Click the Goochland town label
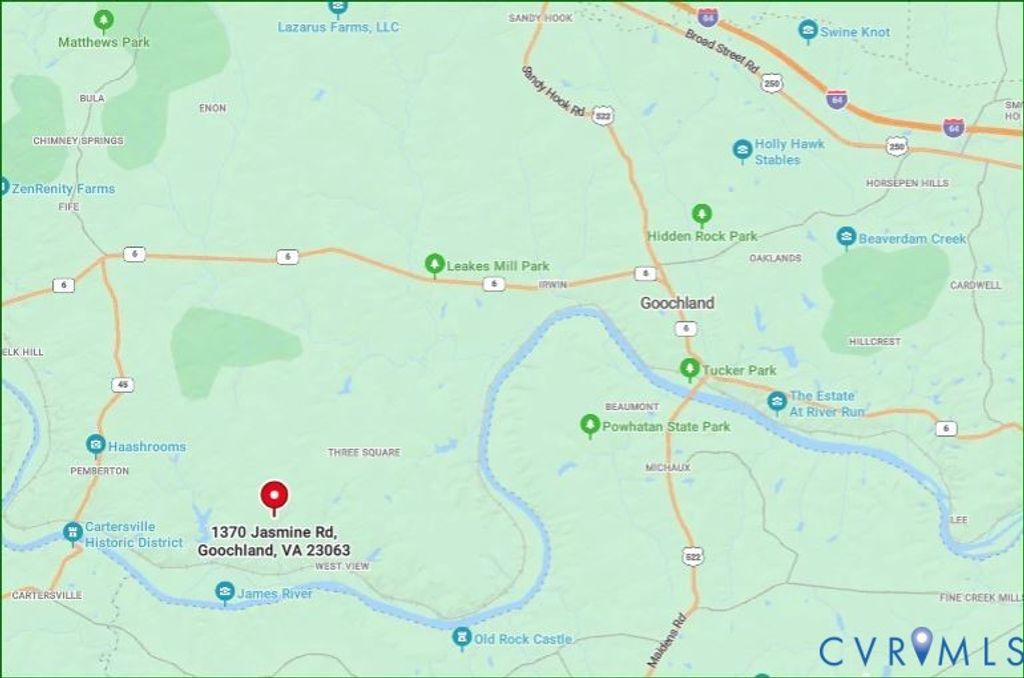 point(677,303)
